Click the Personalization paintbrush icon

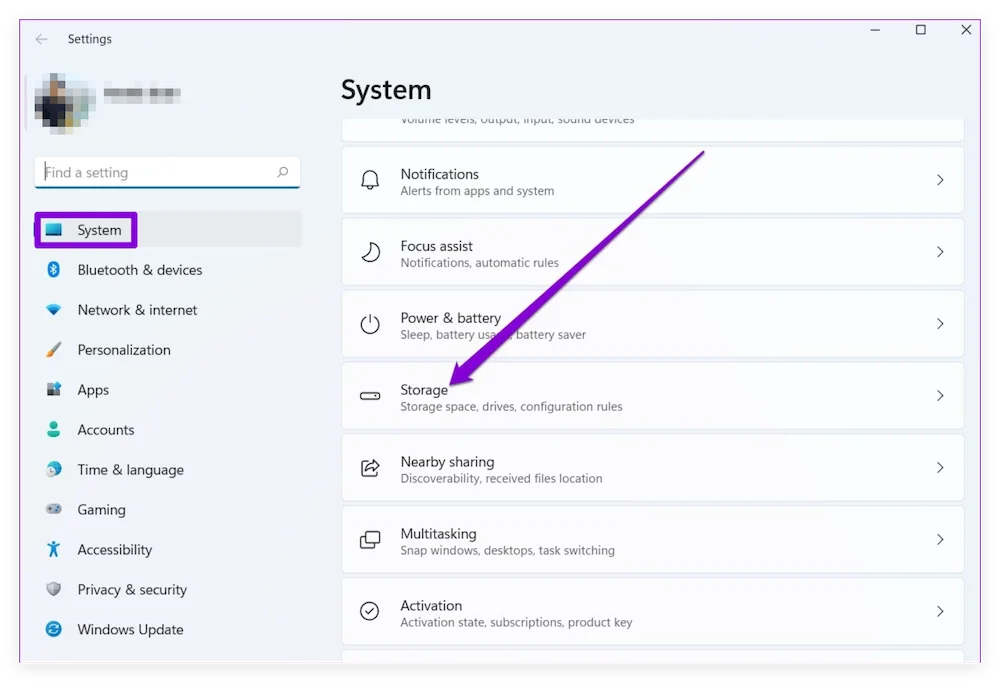coord(54,350)
